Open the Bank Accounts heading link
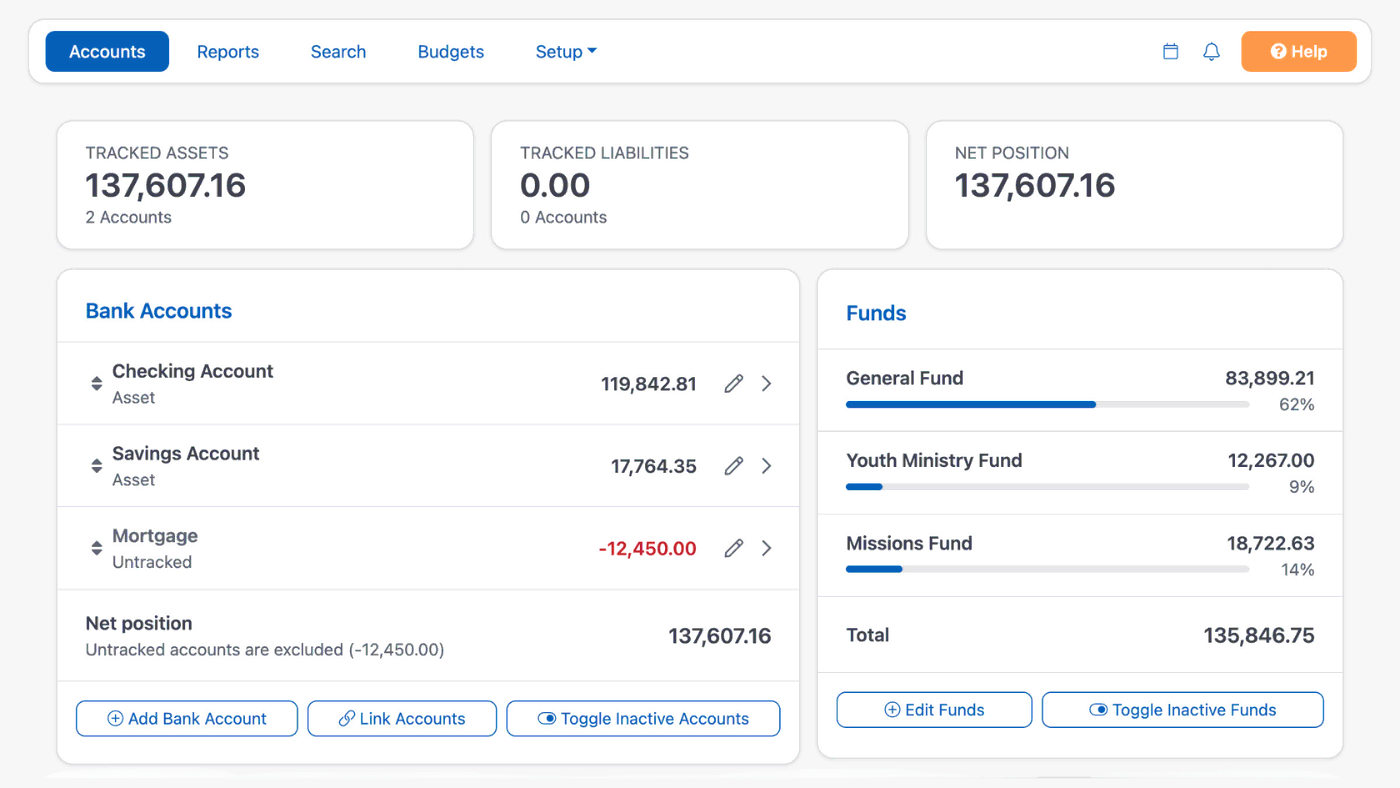The height and width of the screenshot is (788, 1400). 159,311
